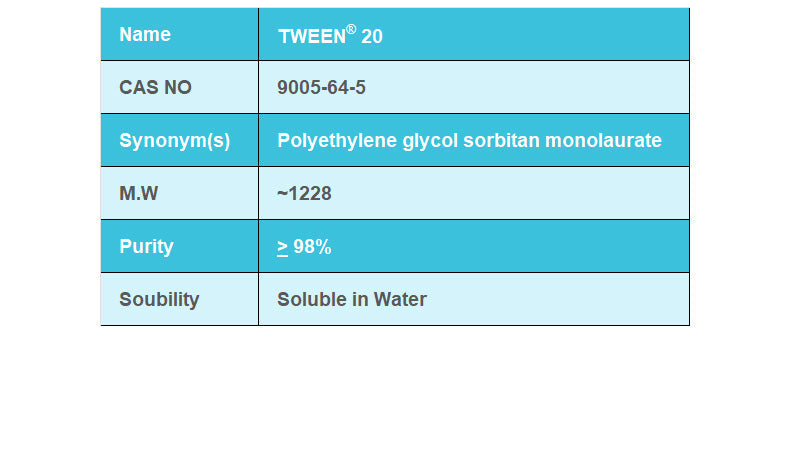800x450 pixels.
Task: Click the M.W row label
Action: coord(139,194)
